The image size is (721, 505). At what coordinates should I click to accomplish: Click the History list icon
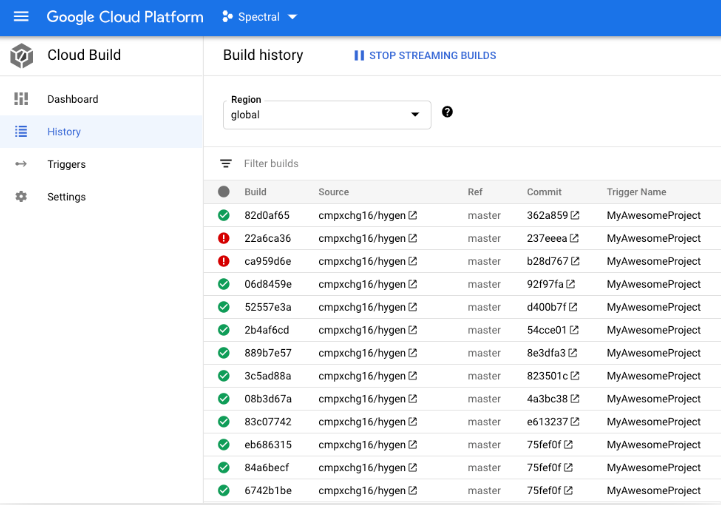pos(21,132)
